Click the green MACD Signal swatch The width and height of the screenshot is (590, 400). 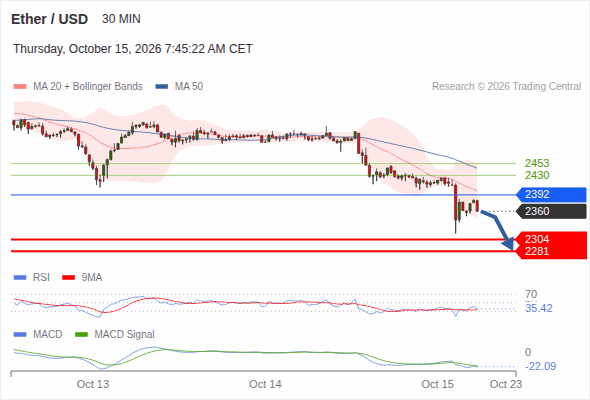click(x=81, y=335)
